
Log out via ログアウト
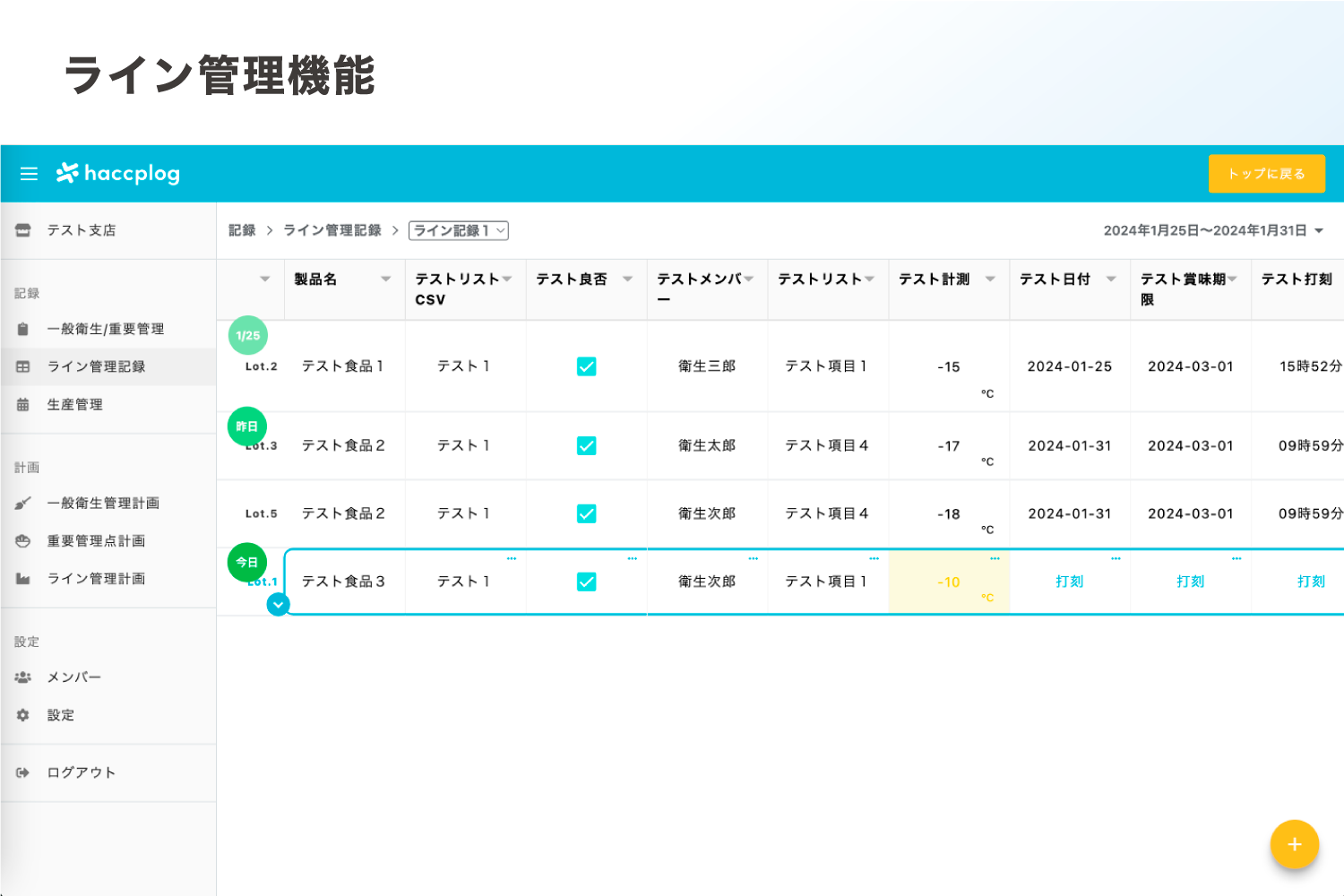point(108,772)
